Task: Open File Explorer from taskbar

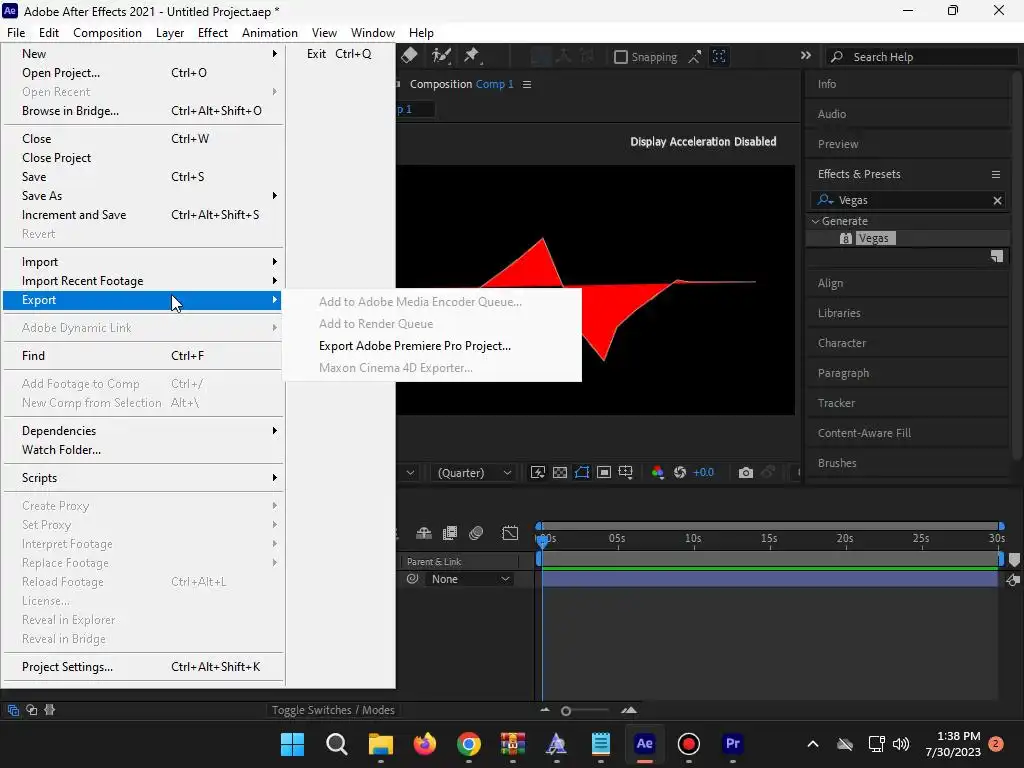Action: click(381, 744)
